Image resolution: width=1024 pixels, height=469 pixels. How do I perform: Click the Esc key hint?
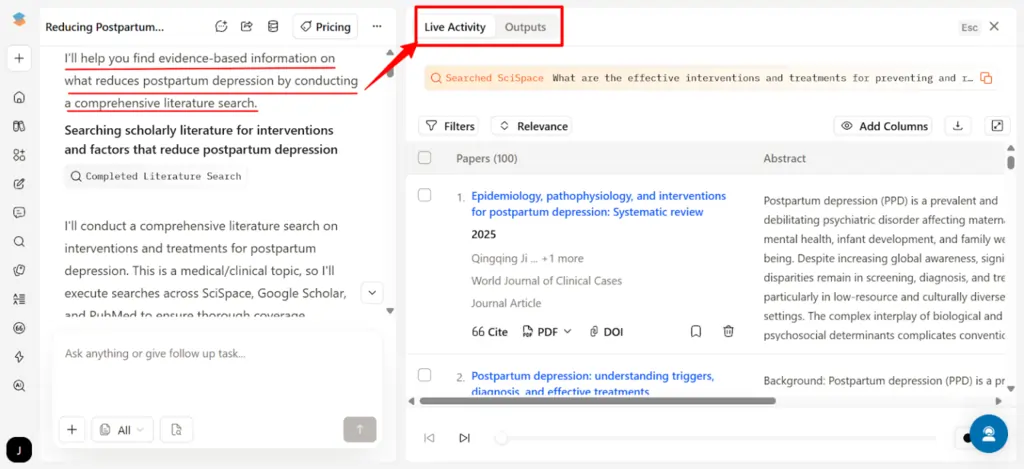[x=970, y=27]
